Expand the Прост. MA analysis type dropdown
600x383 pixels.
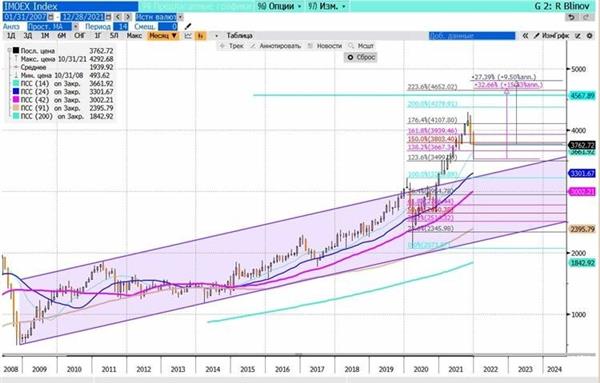click(75, 26)
